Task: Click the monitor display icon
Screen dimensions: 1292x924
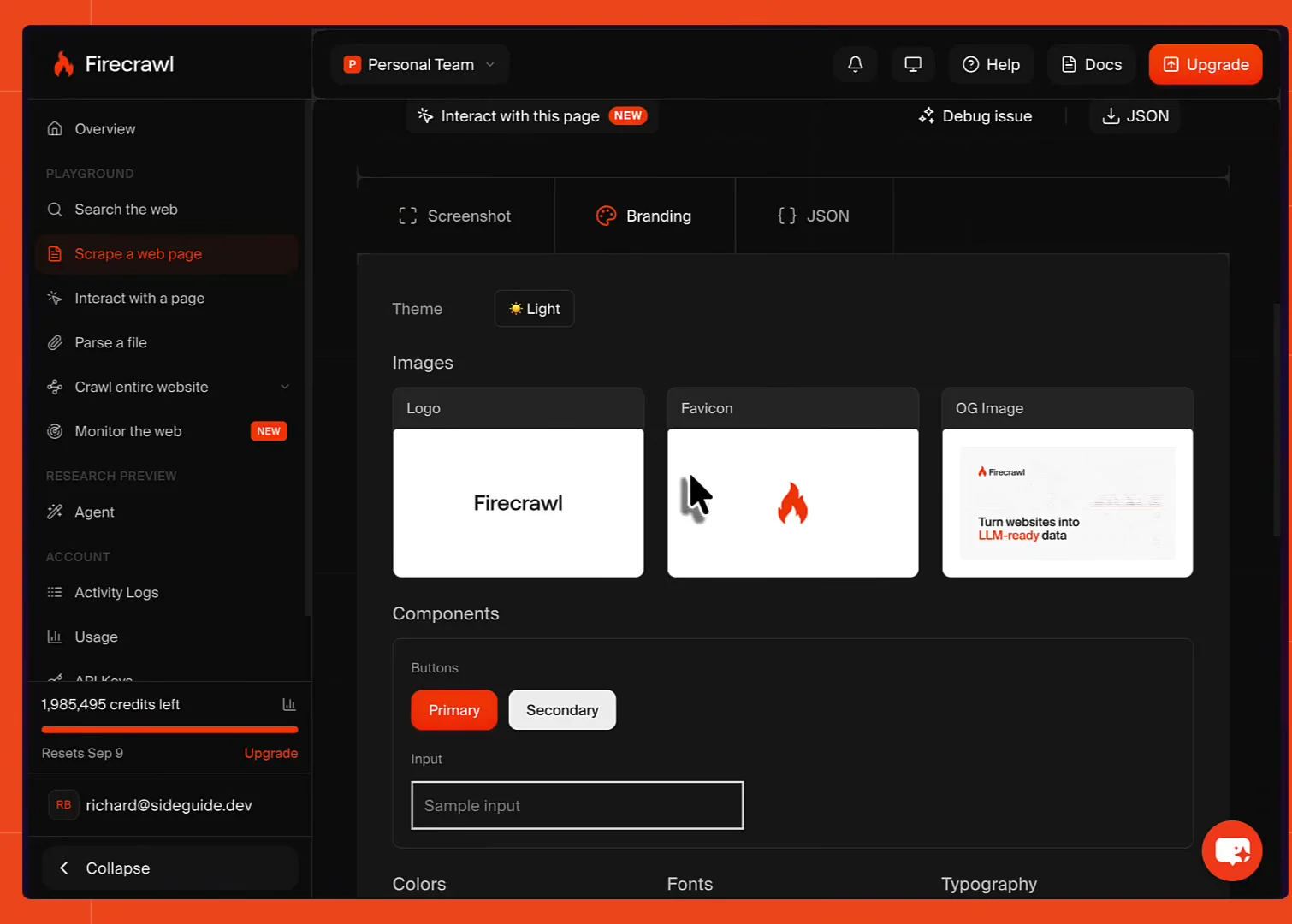Action: point(913,64)
